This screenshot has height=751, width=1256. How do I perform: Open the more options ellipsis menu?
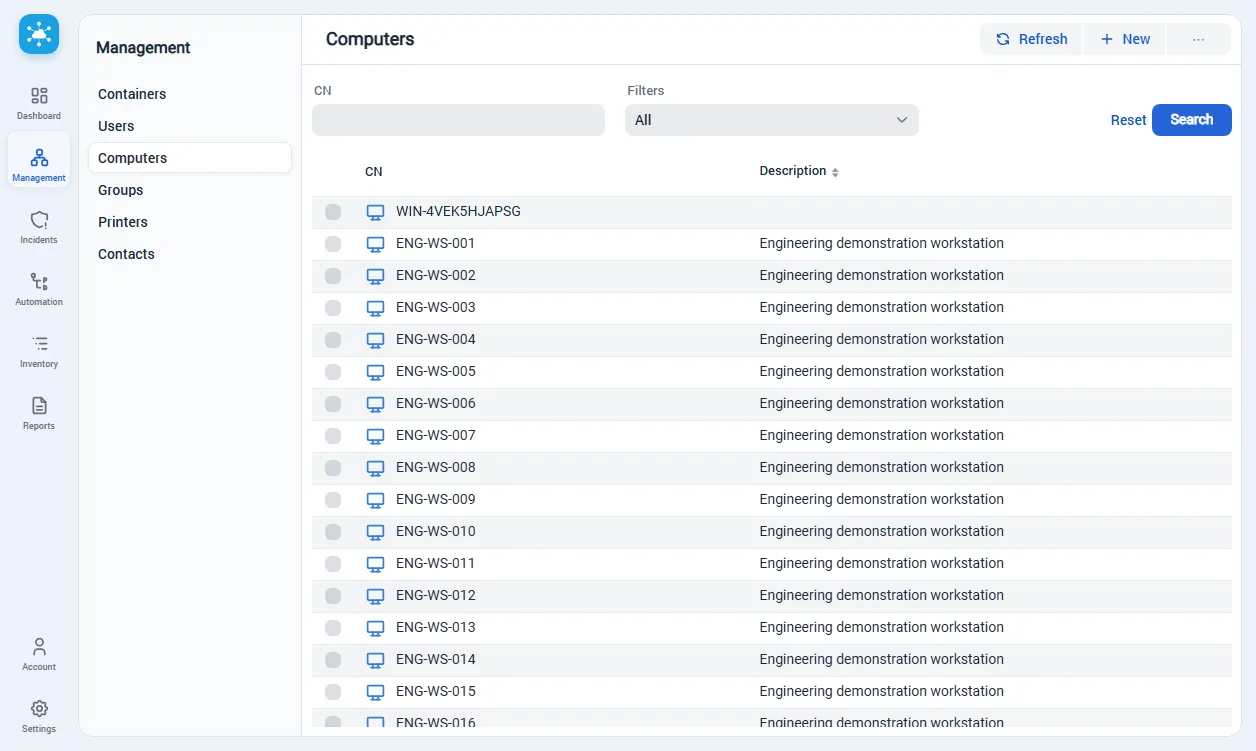(x=1198, y=39)
